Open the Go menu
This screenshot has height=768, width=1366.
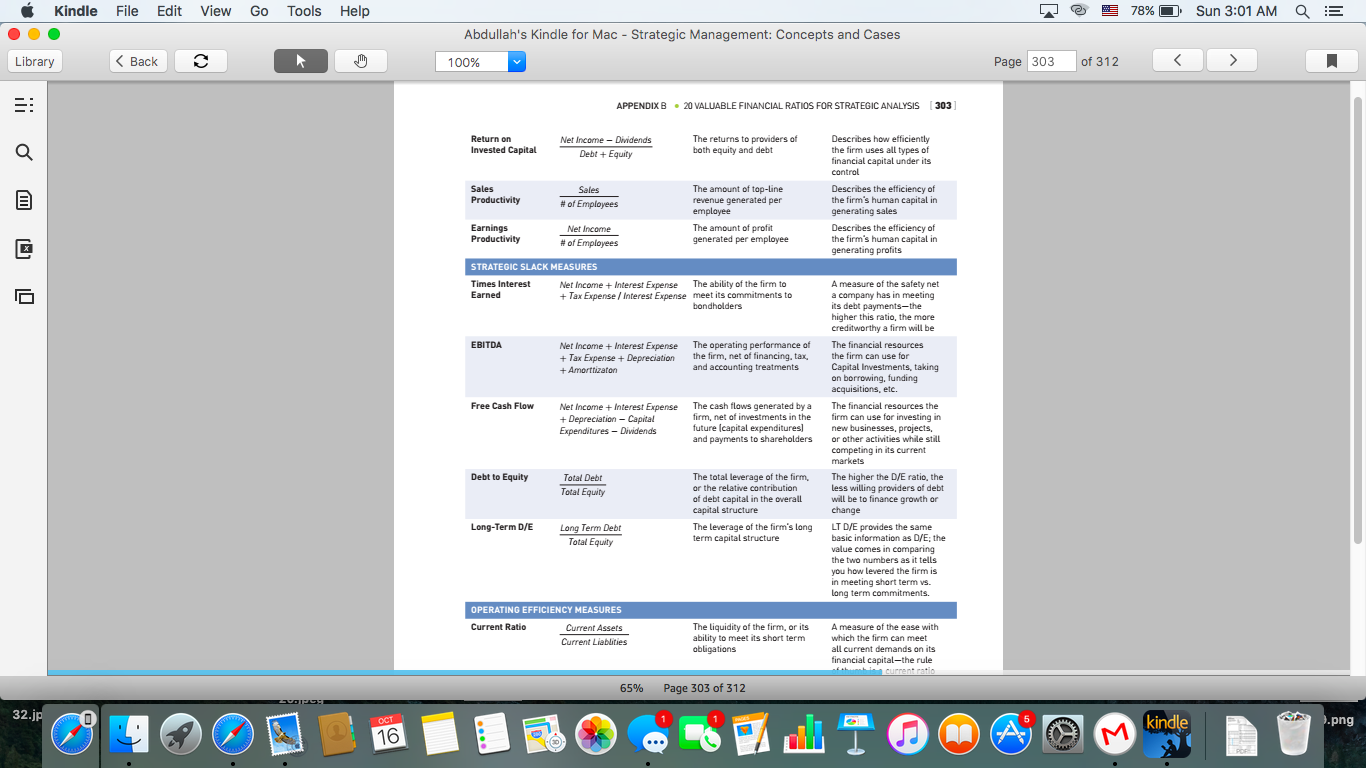(x=259, y=11)
